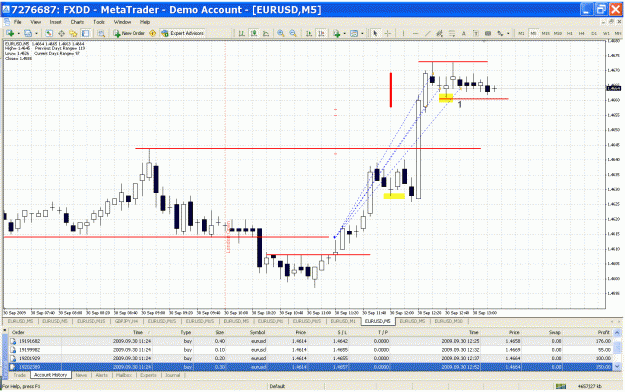Toggle the Terminal window icon
The image size is (625, 392).
pos(85,33)
